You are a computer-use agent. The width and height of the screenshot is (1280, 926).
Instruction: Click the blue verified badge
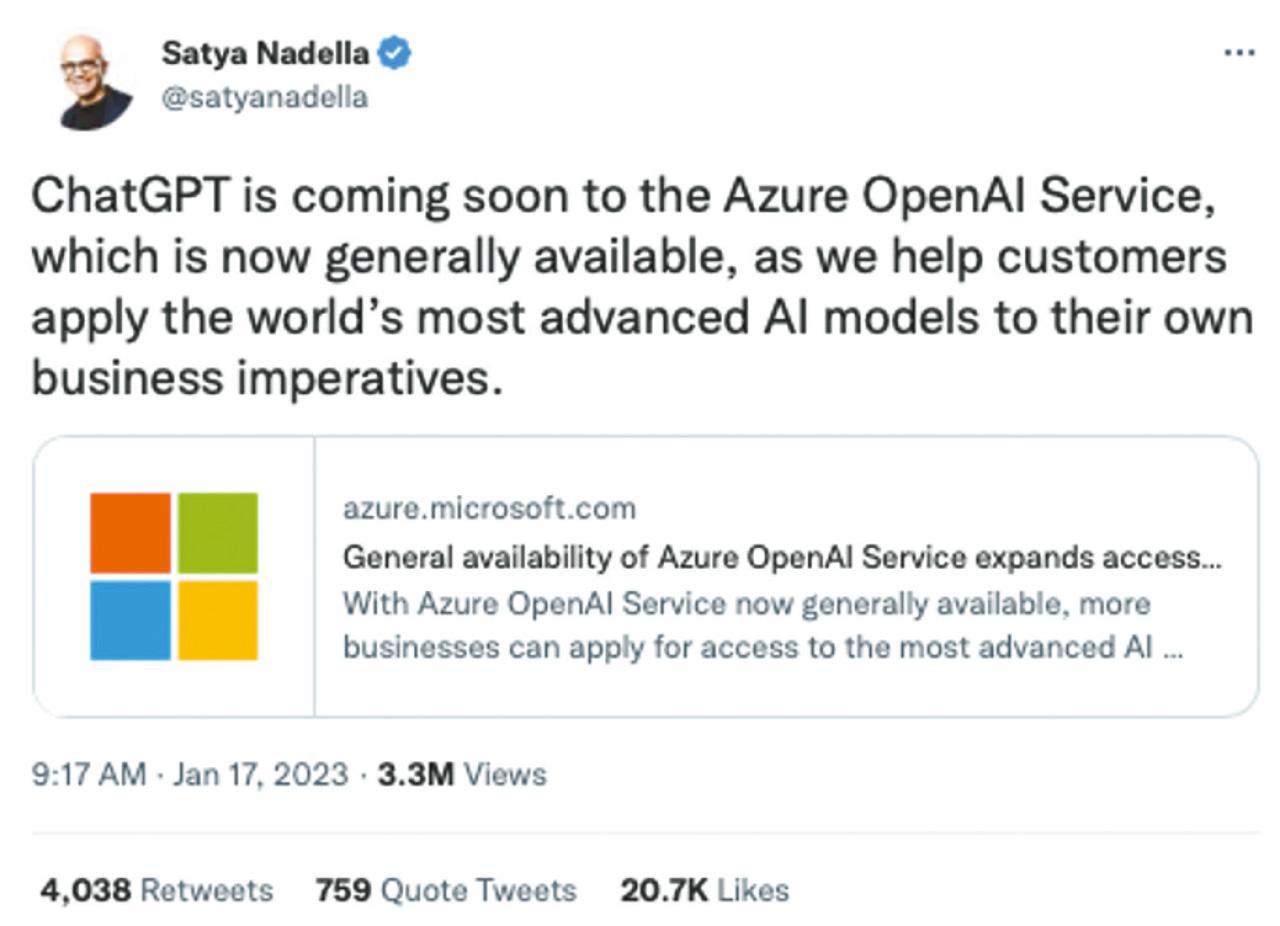pyautogui.click(x=395, y=54)
